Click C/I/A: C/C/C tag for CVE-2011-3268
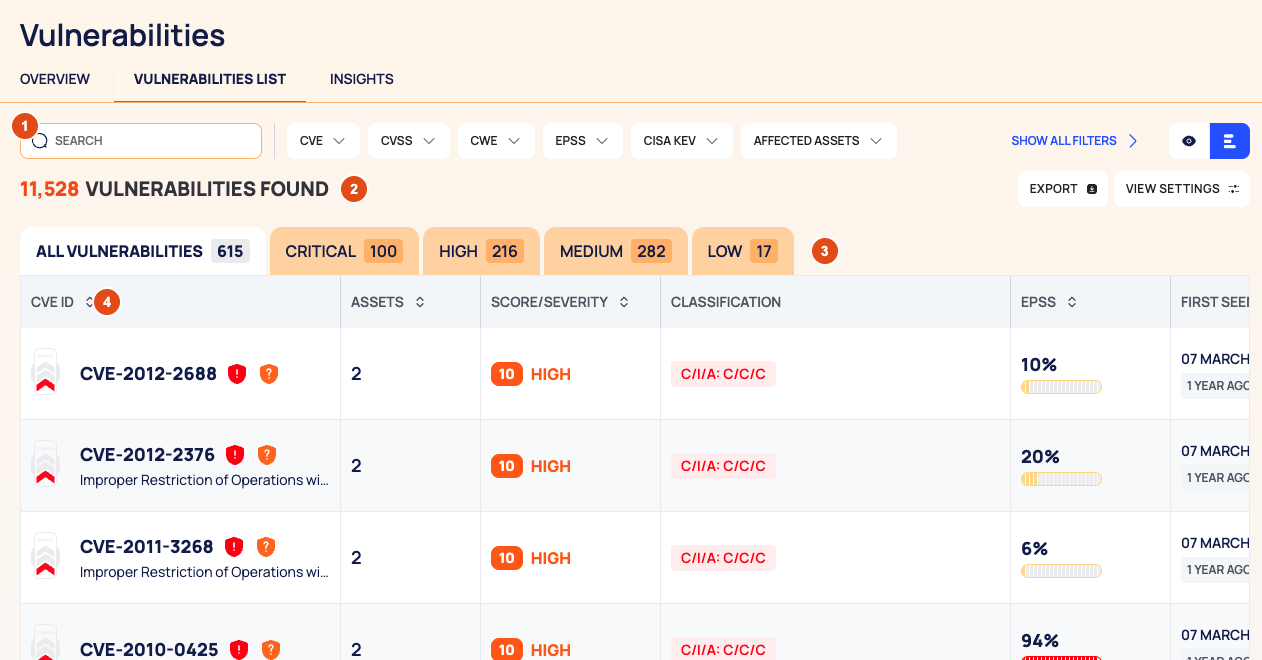Viewport: 1262px width, 660px height. 723,558
